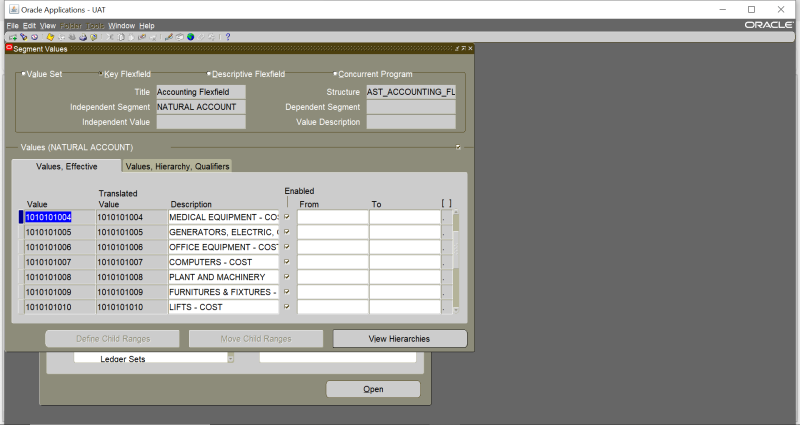
Task: Click the Edit Field pencil icon
Action: click(169, 37)
